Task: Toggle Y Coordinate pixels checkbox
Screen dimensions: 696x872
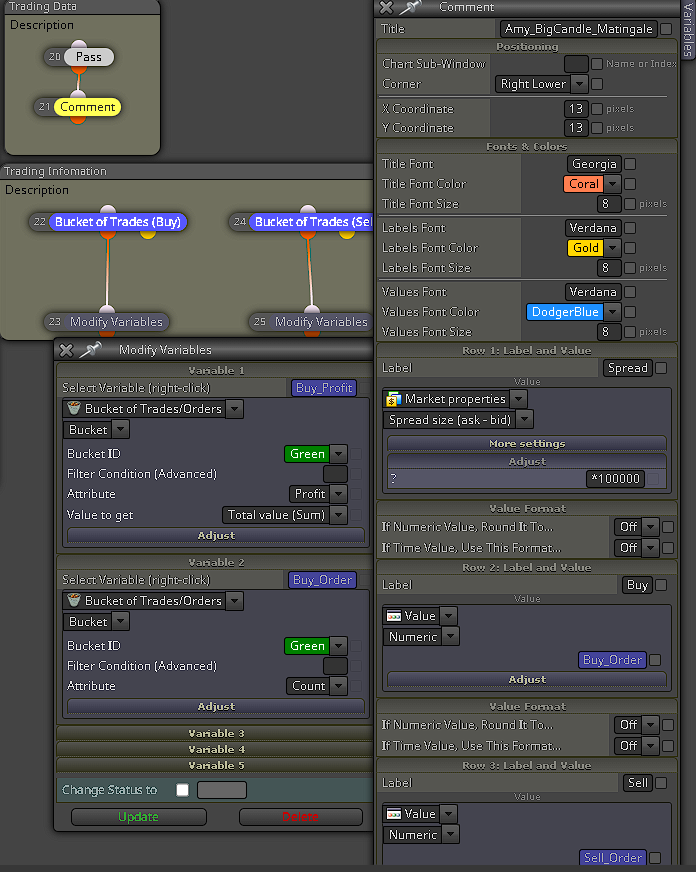Action: click(597, 128)
